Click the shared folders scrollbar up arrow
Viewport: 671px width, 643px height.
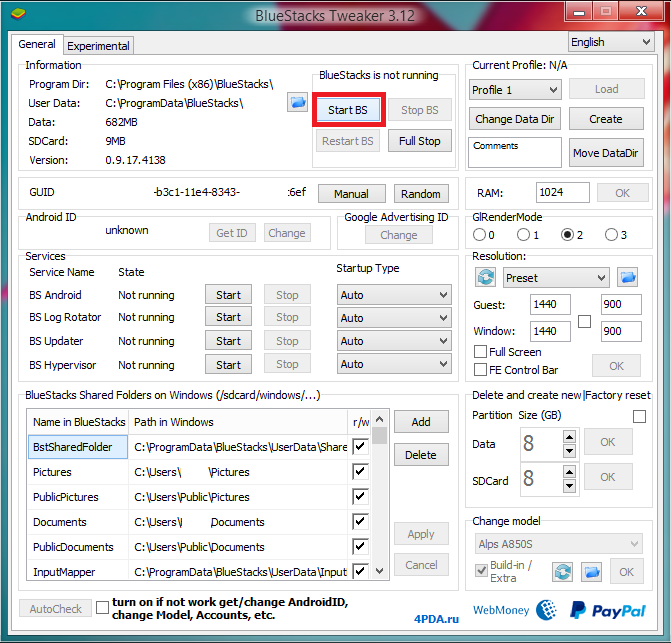[379, 419]
